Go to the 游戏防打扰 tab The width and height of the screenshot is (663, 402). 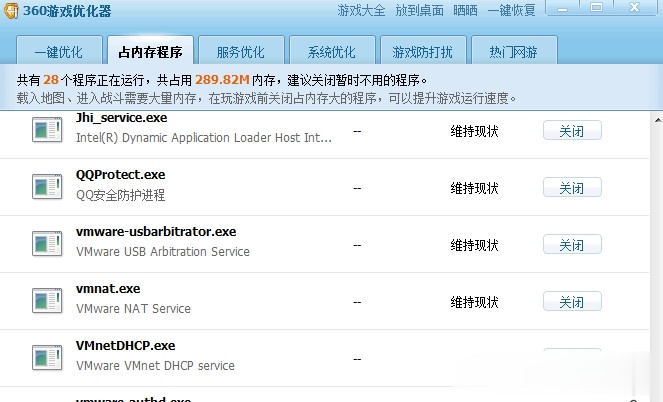pos(423,52)
